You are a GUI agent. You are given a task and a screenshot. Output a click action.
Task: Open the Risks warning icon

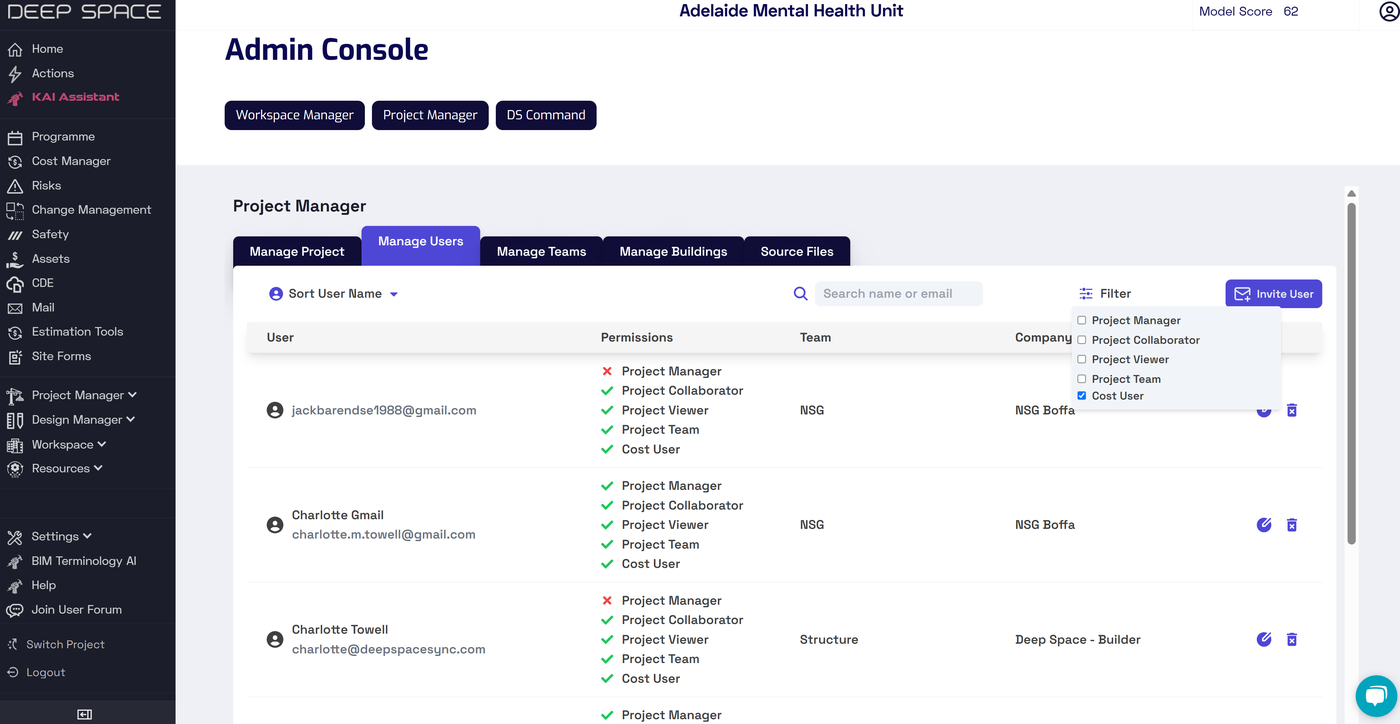pyautogui.click(x=15, y=186)
